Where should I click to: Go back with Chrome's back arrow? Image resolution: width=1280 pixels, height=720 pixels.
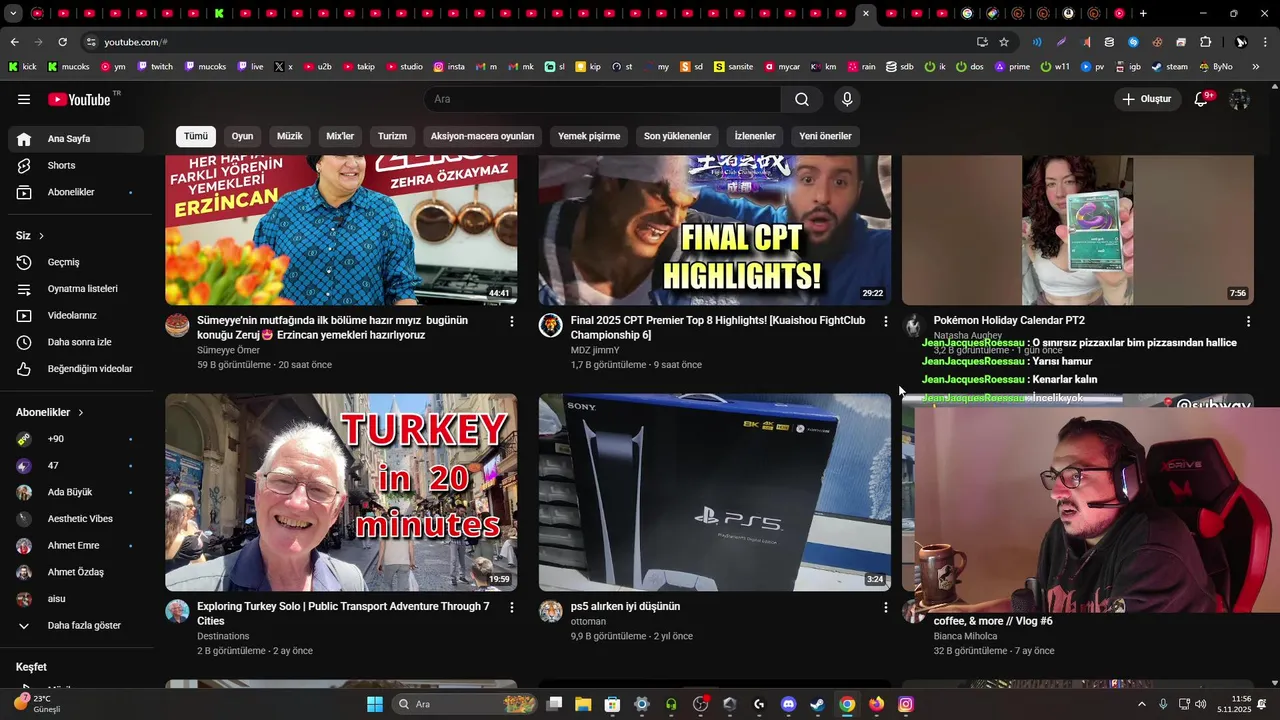coord(14,42)
